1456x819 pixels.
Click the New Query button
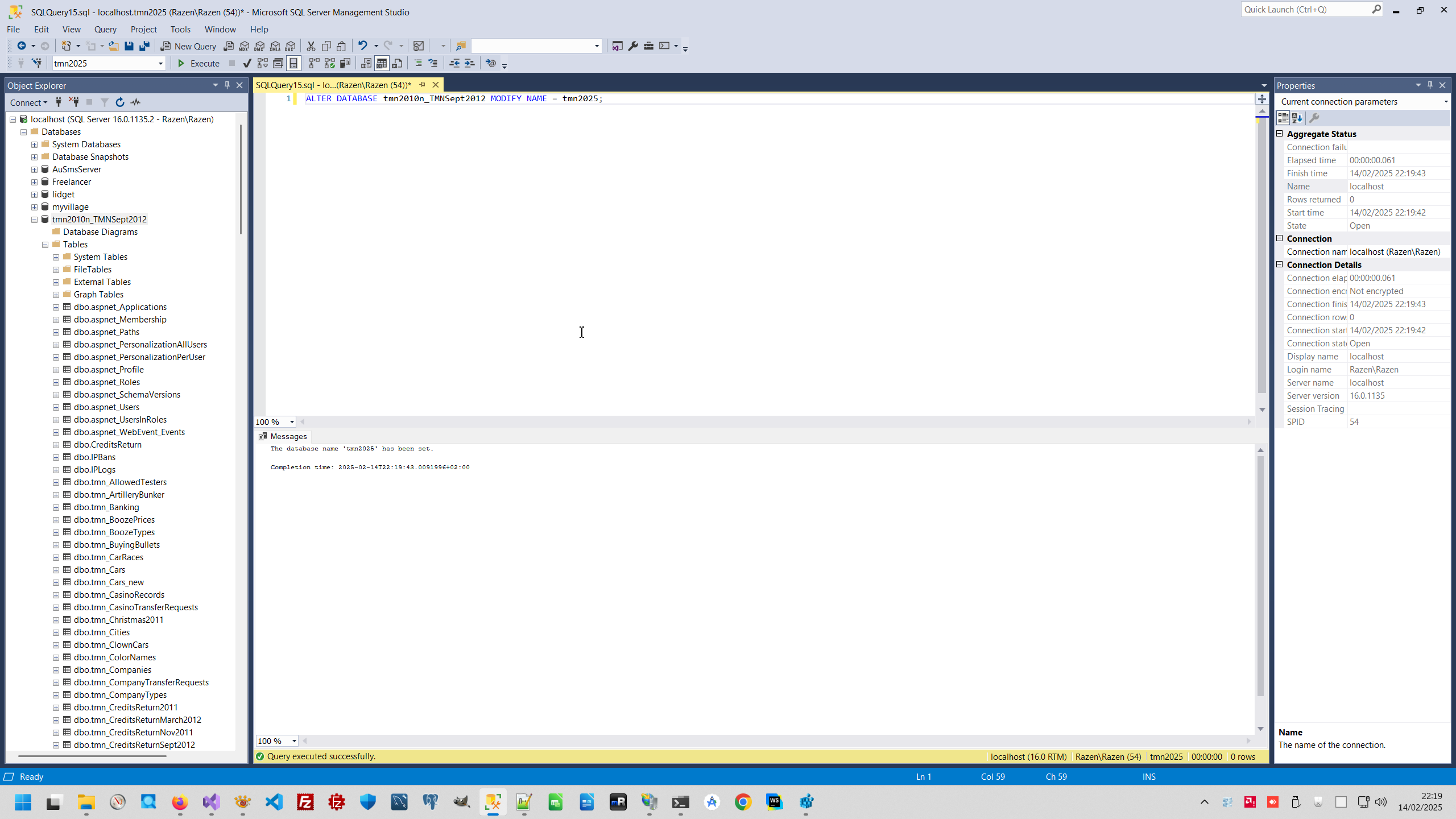[x=188, y=46]
